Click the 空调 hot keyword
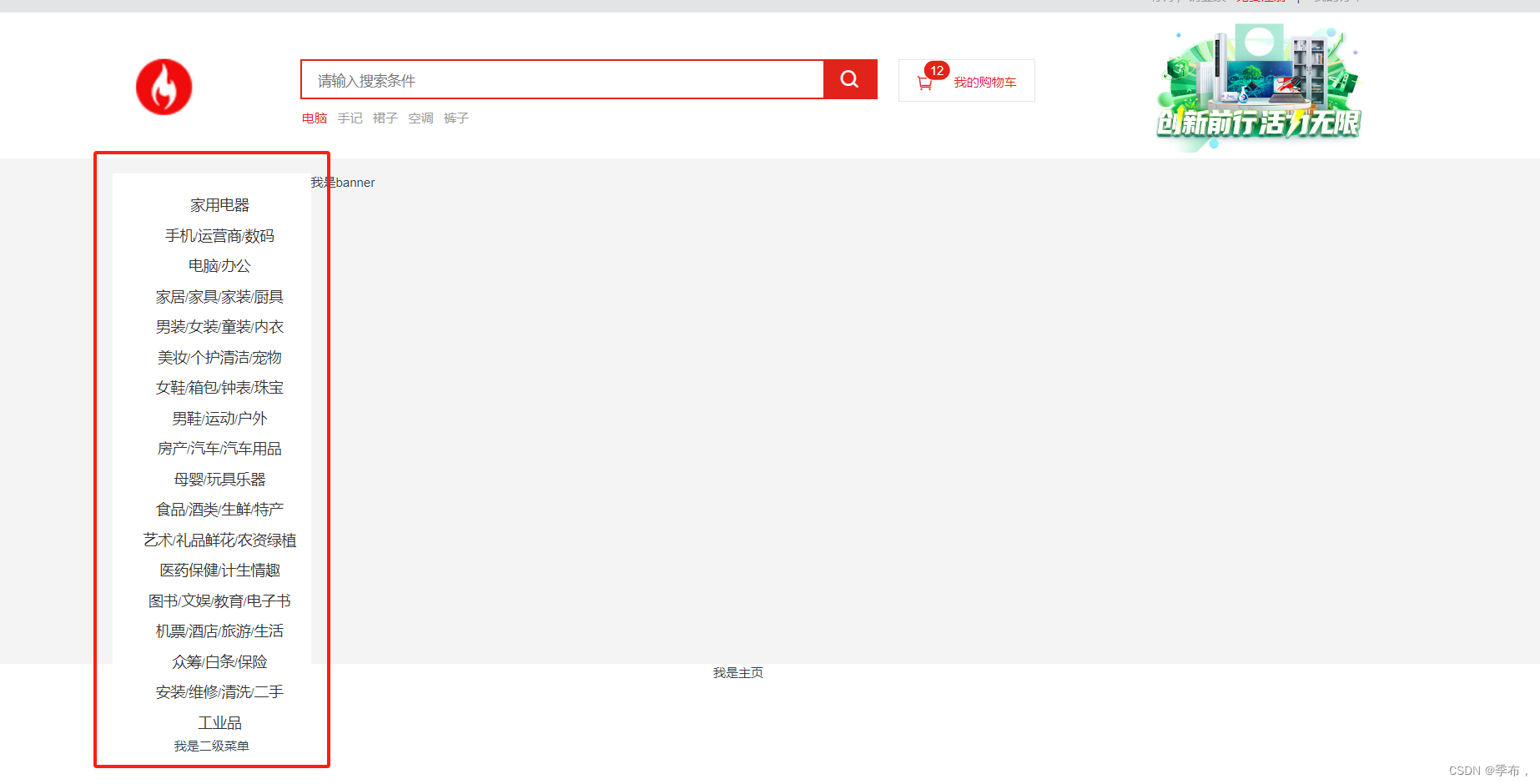Screen dimensions: 1540x784 421,118
